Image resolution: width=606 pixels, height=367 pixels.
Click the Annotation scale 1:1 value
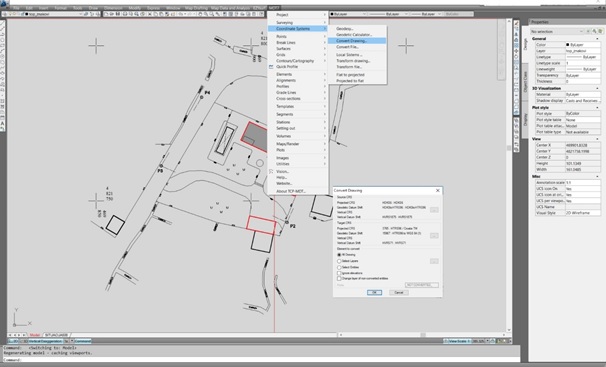(583, 182)
